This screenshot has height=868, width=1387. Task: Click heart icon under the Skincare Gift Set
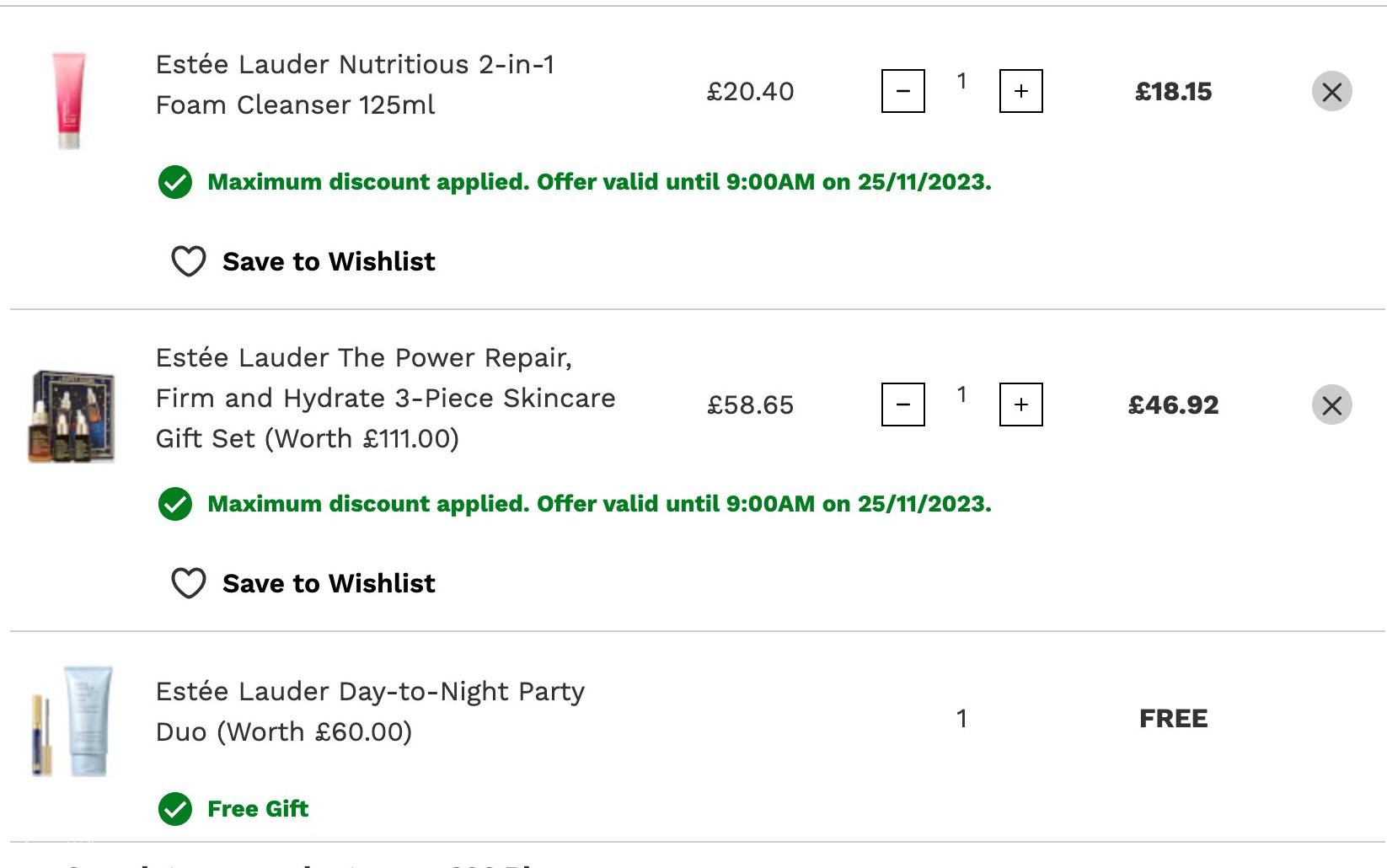coord(189,583)
